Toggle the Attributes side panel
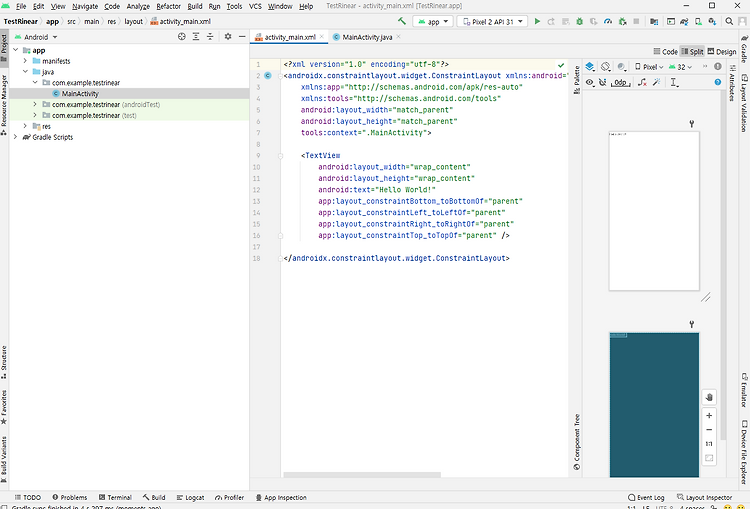Viewport: 750px width, 509px height. click(732, 83)
